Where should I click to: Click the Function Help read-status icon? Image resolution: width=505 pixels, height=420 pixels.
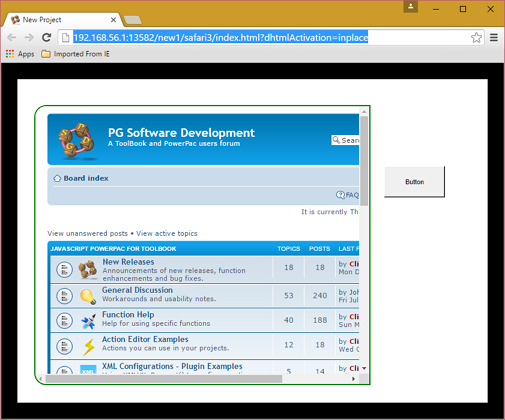(x=64, y=320)
